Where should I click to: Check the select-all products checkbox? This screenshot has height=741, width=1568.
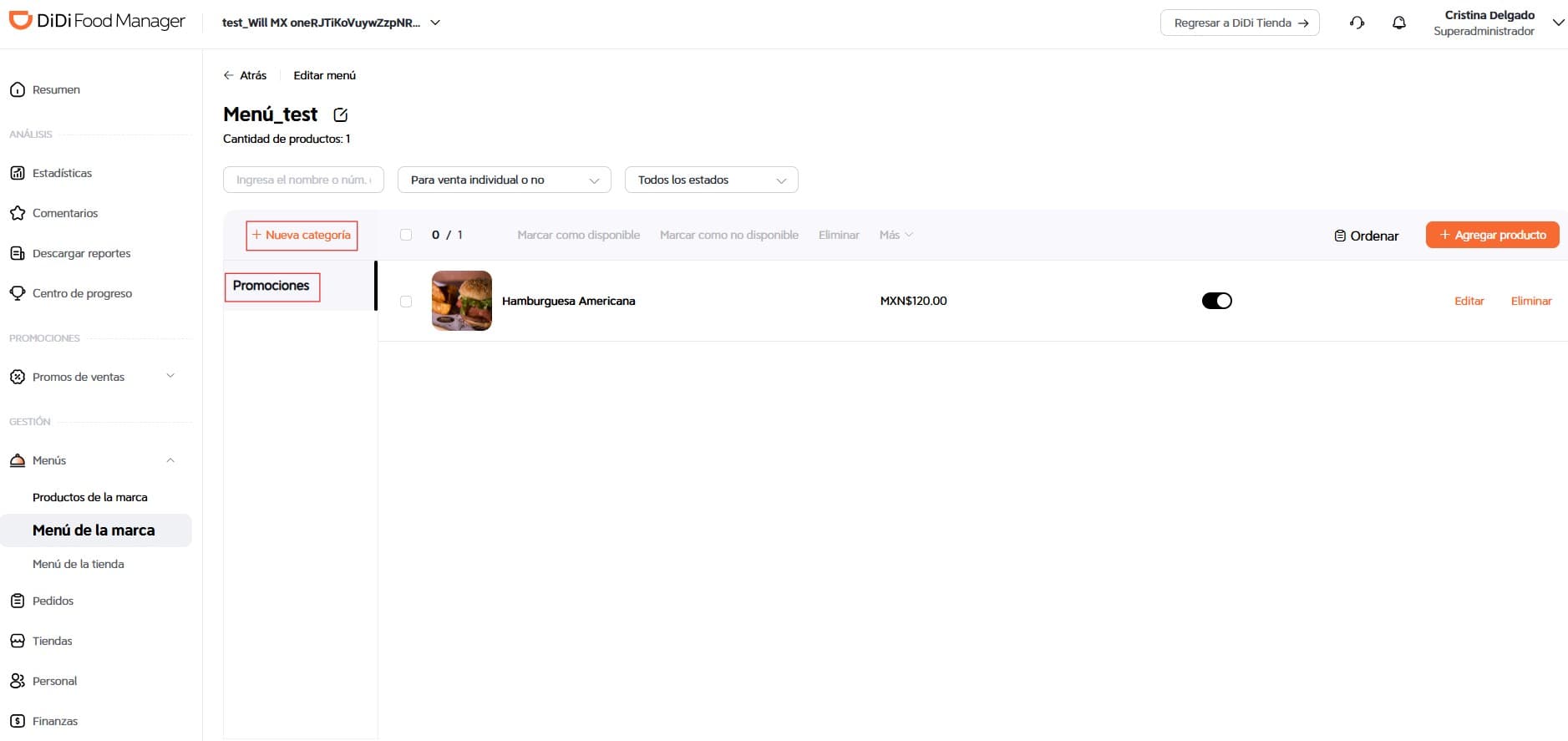tap(406, 235)
